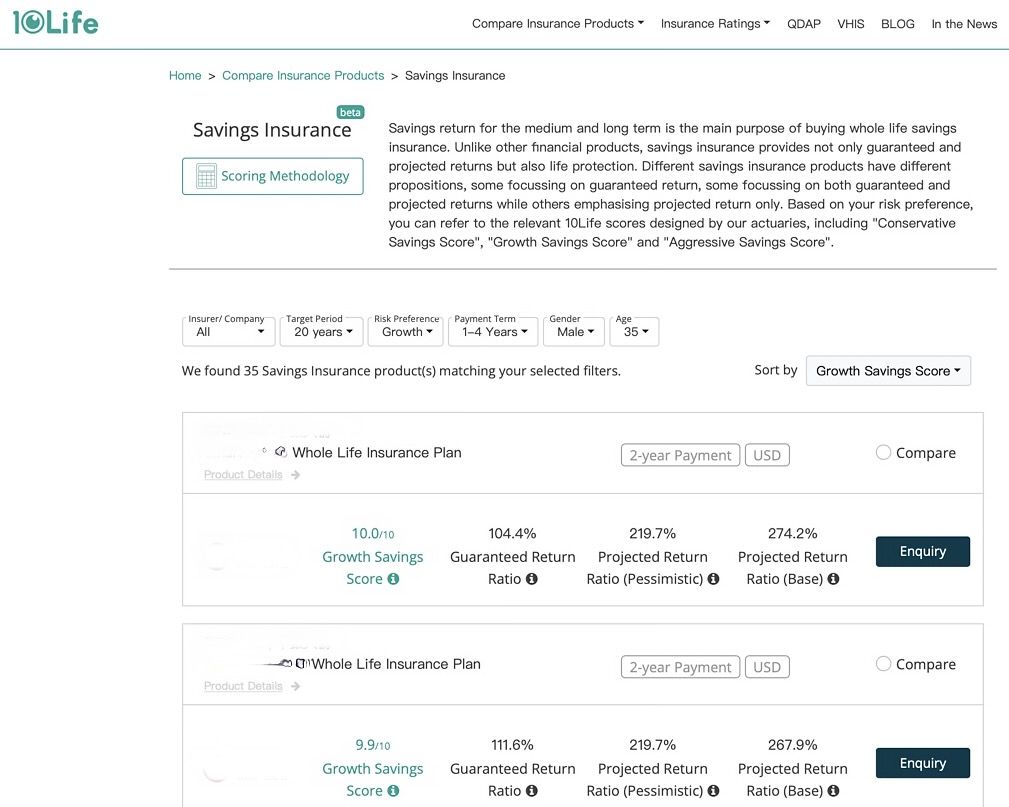The height and width of the screenshot is (807, 1009).
Task: Select Compare radio for first insurance plan
Action: tap(883, 453)
